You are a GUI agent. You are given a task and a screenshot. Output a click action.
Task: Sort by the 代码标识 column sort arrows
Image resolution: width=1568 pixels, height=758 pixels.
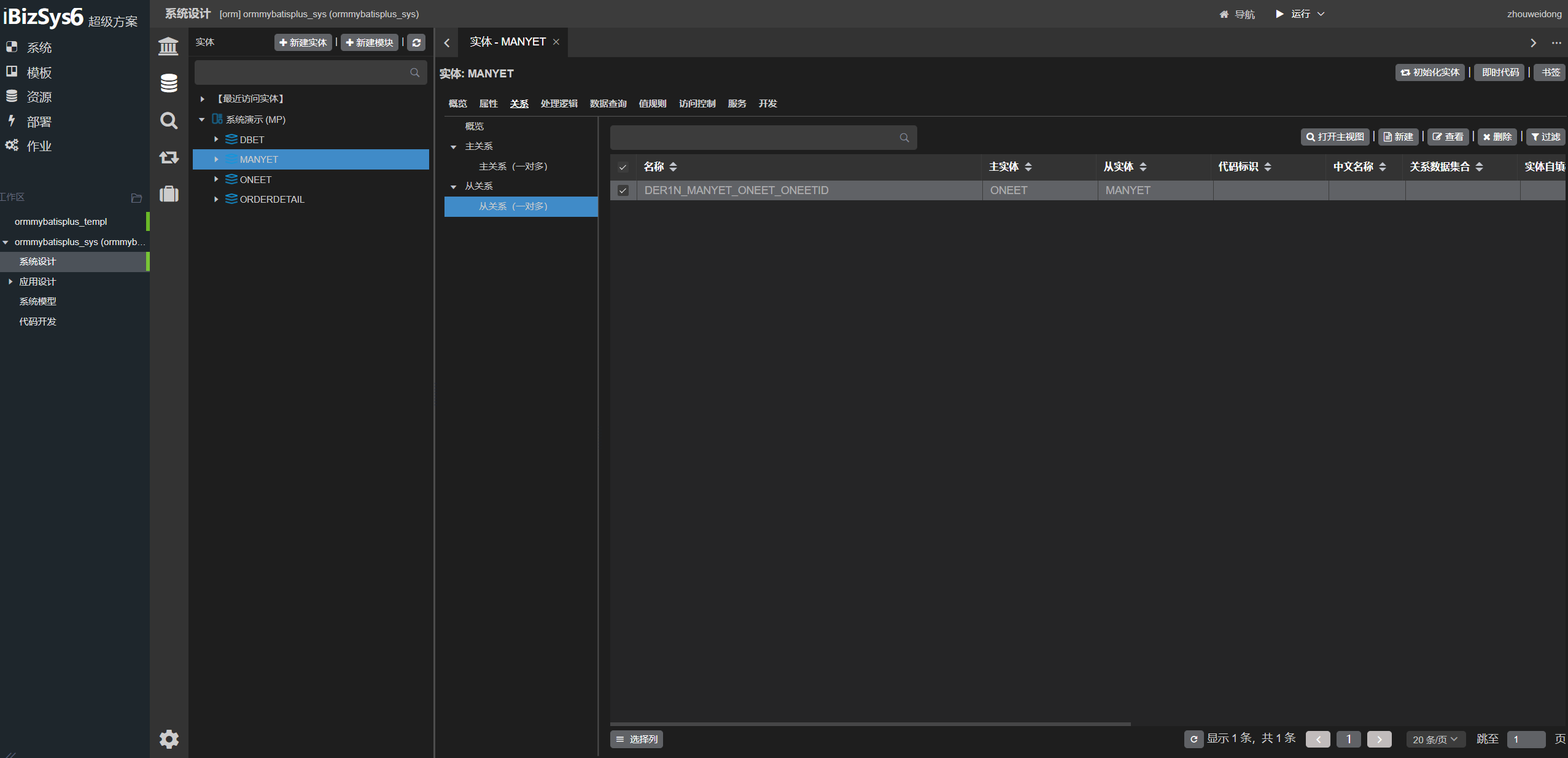1268,166
